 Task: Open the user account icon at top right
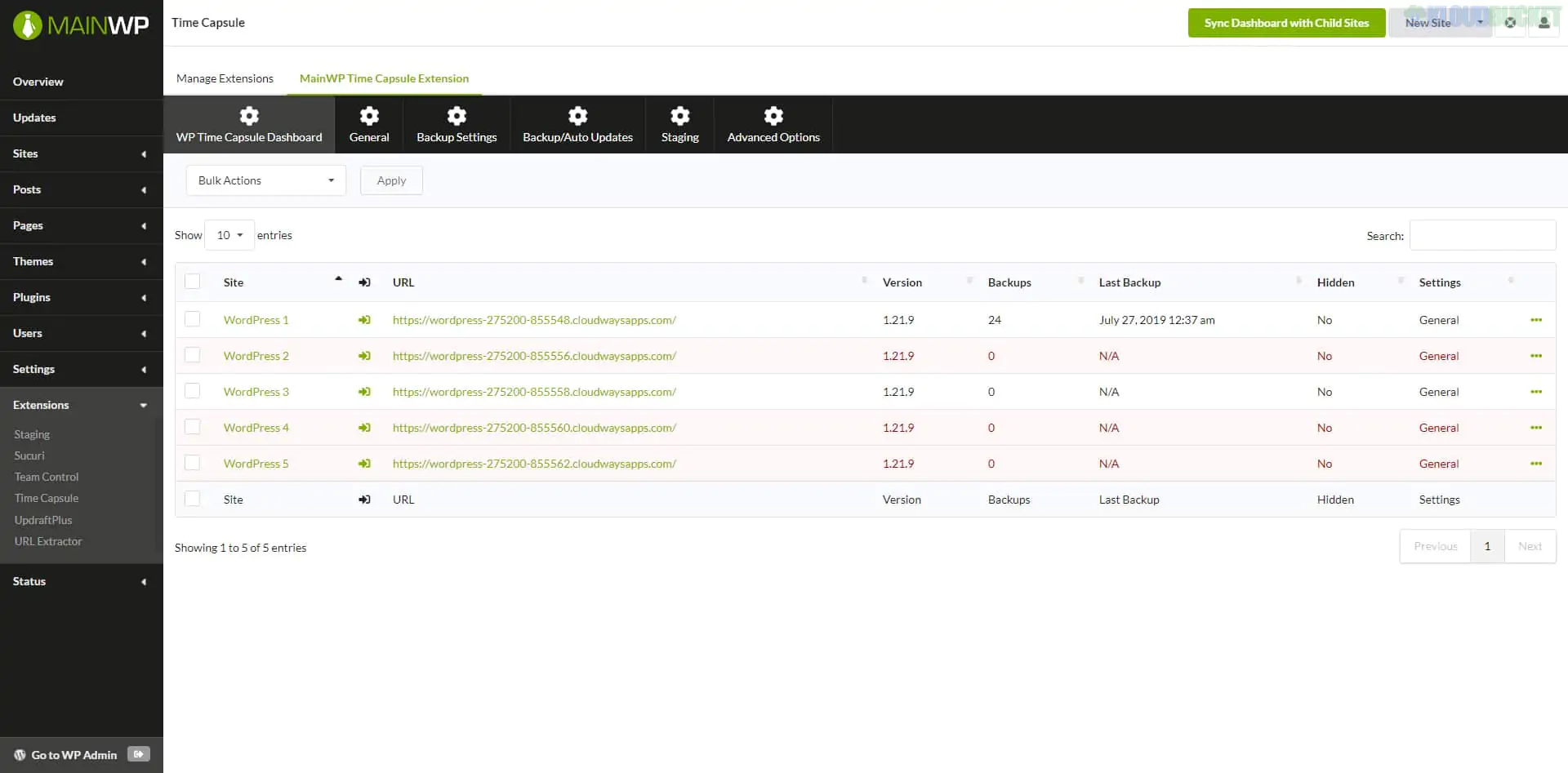point(1544,23)
